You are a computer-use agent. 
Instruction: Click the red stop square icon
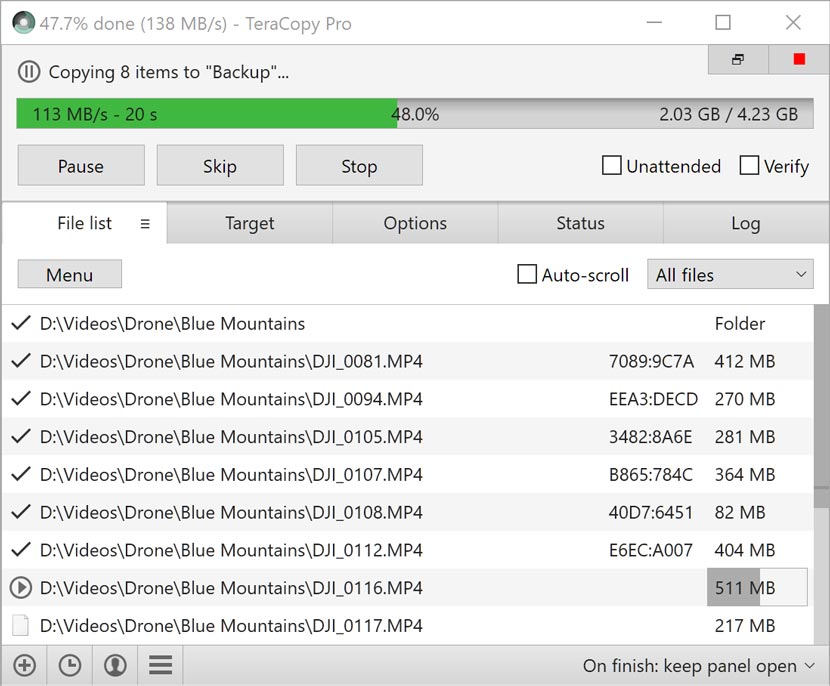pyautogui.click(x=797, y=60)
